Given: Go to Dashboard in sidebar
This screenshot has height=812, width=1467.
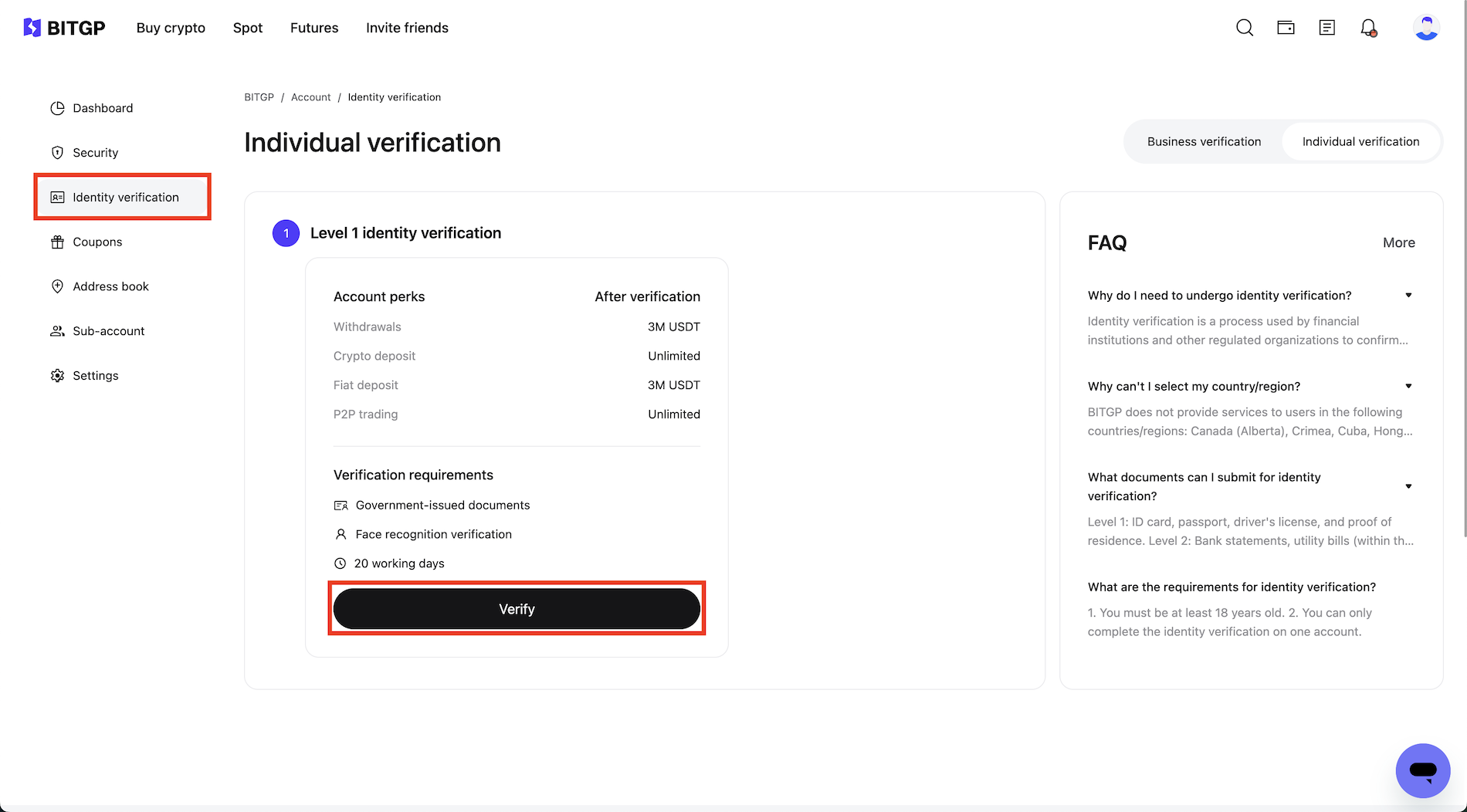Looking at the screenshot, I should pyautogui.click(x=122, y=108).
